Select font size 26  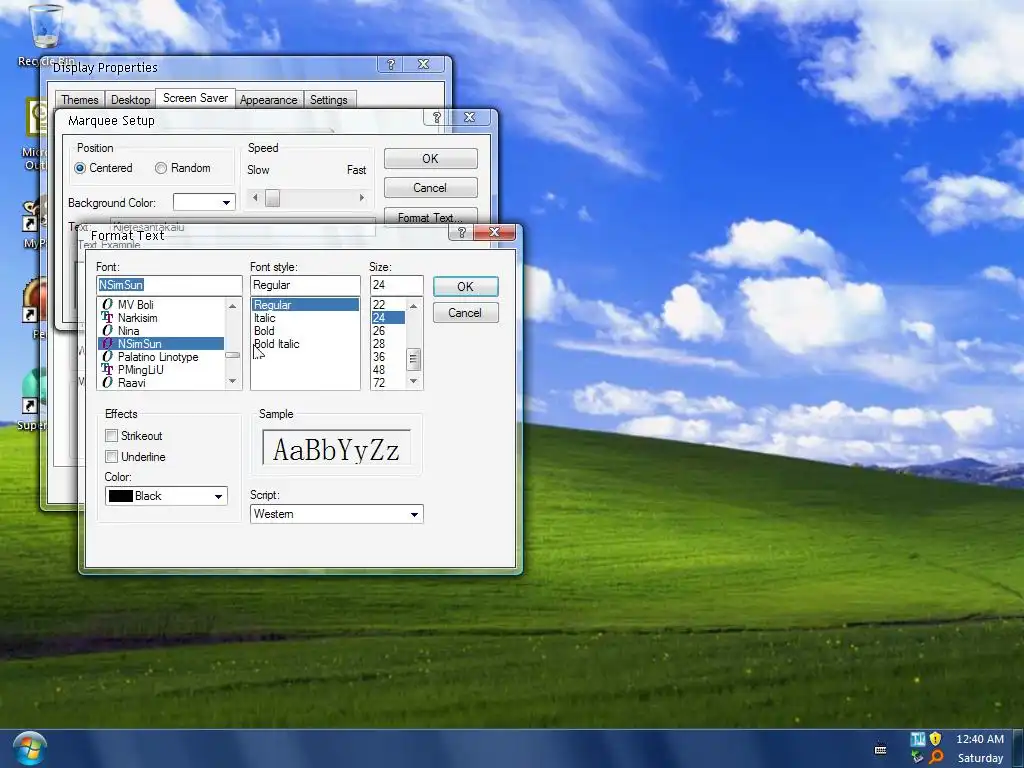point(388,331)
